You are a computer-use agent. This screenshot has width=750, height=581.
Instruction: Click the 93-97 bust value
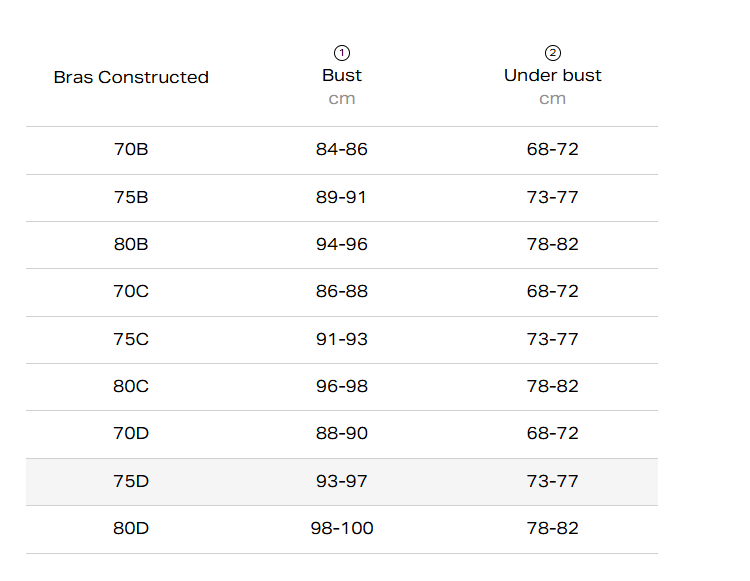pyautogui.click(x=342, y=481)
